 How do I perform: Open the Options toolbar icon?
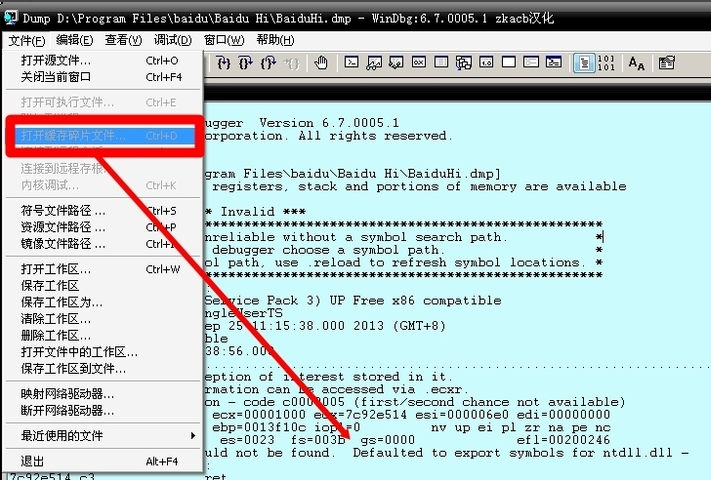click(667, 63)
